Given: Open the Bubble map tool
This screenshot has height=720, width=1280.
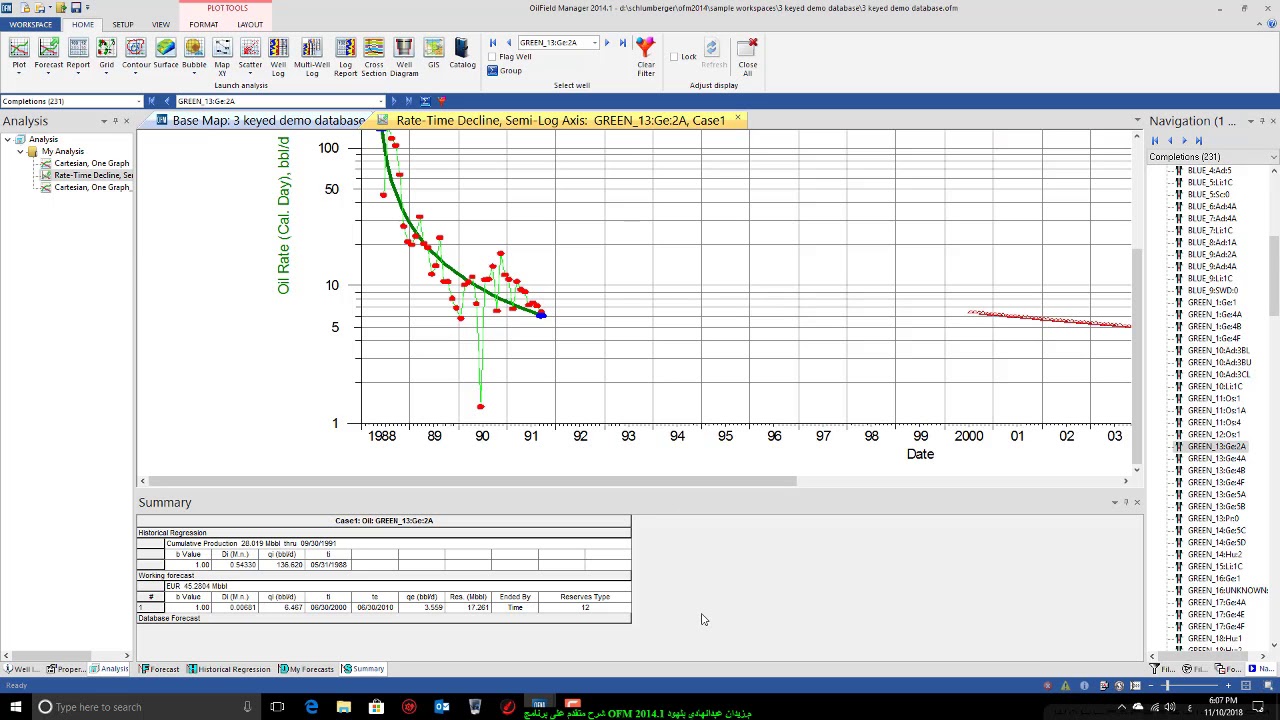Looking at the screenshot, I should tap(194, 54).
